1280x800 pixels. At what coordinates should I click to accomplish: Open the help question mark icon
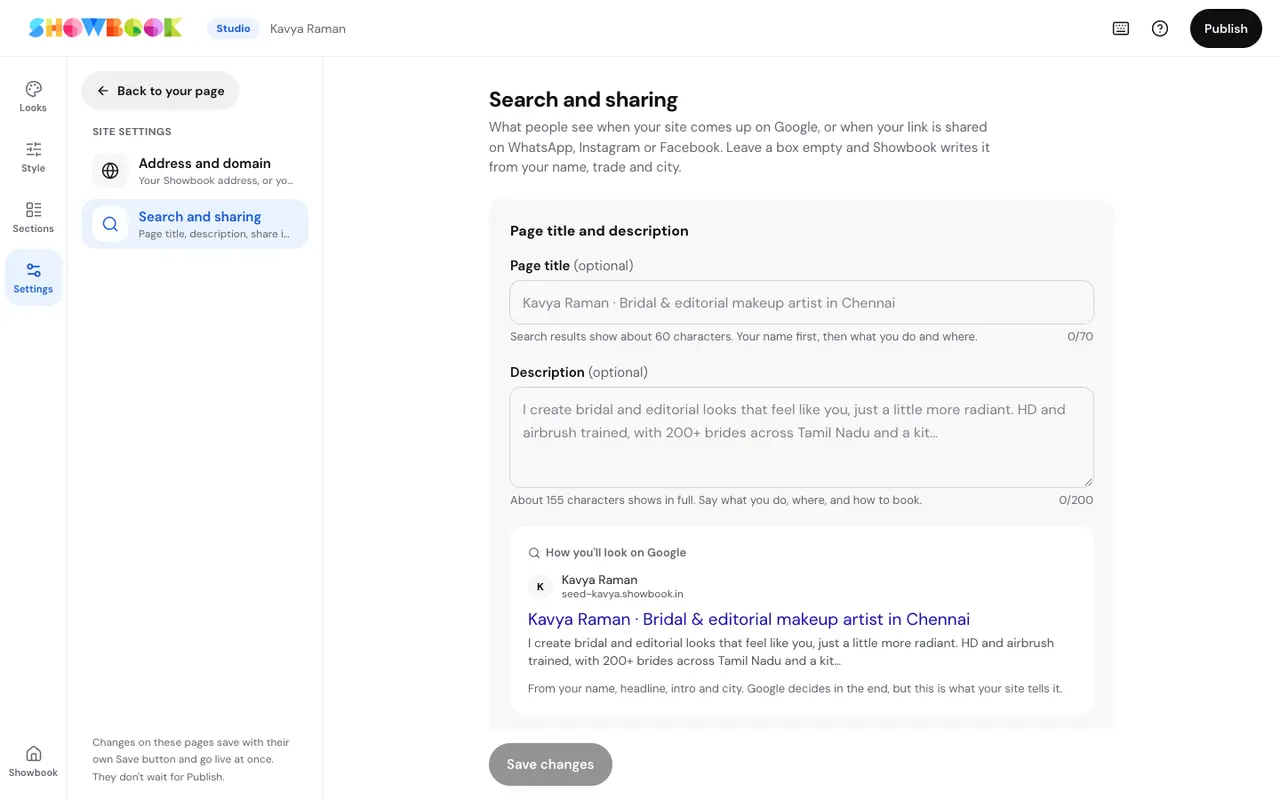[x=1160, y=28]
